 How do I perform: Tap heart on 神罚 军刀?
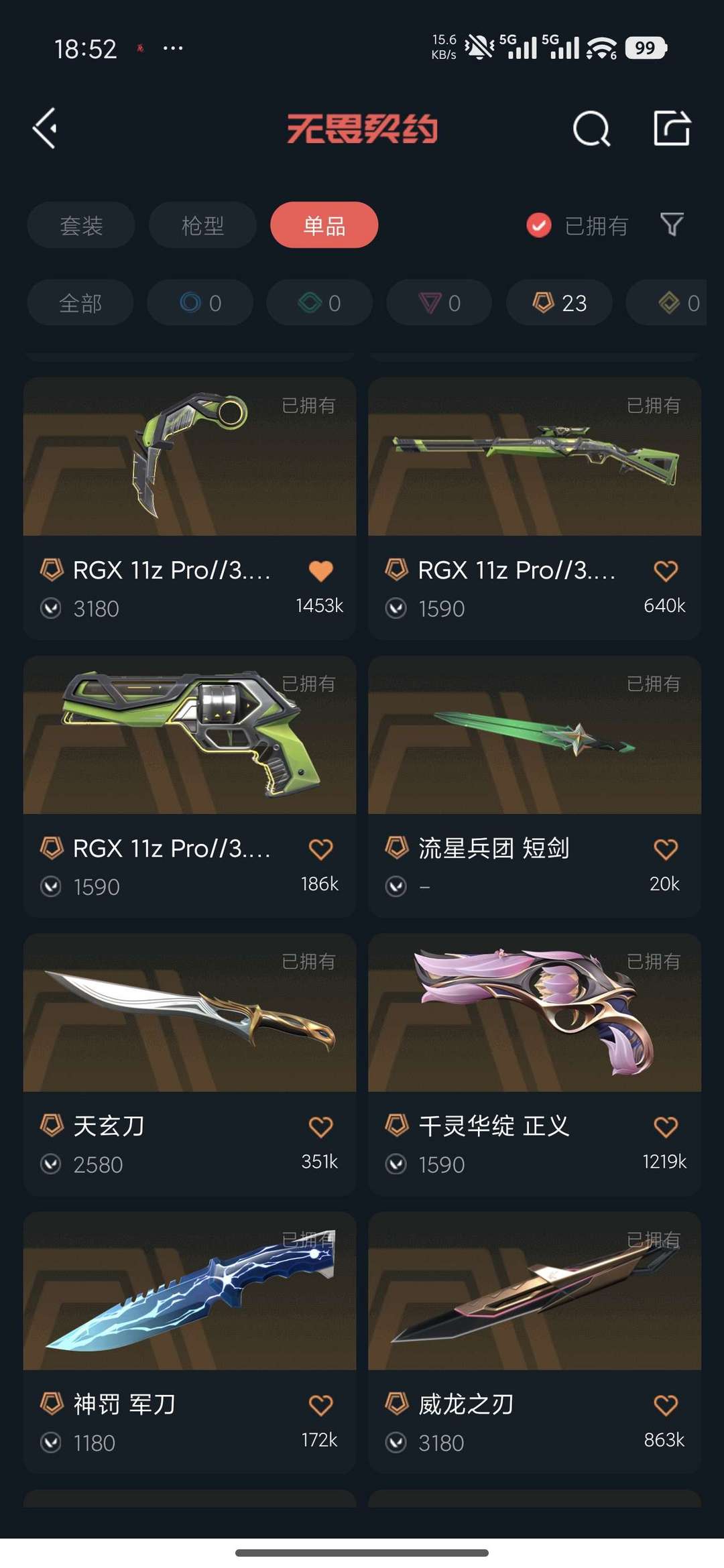pyautogui.click(x=320, y=1404)
